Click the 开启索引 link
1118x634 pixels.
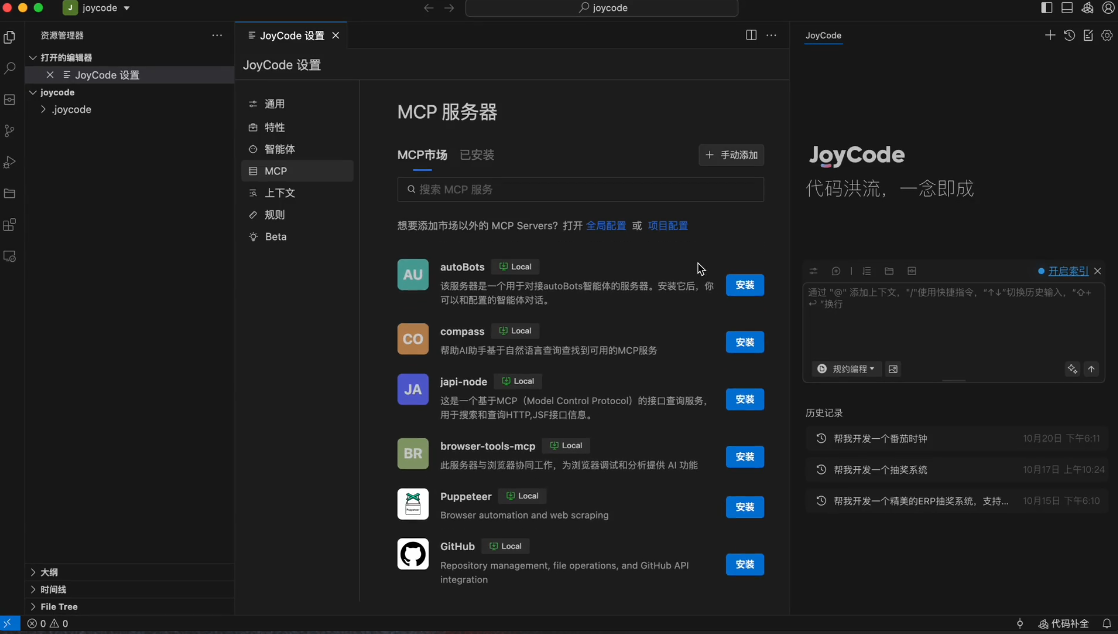[1068, 271]
